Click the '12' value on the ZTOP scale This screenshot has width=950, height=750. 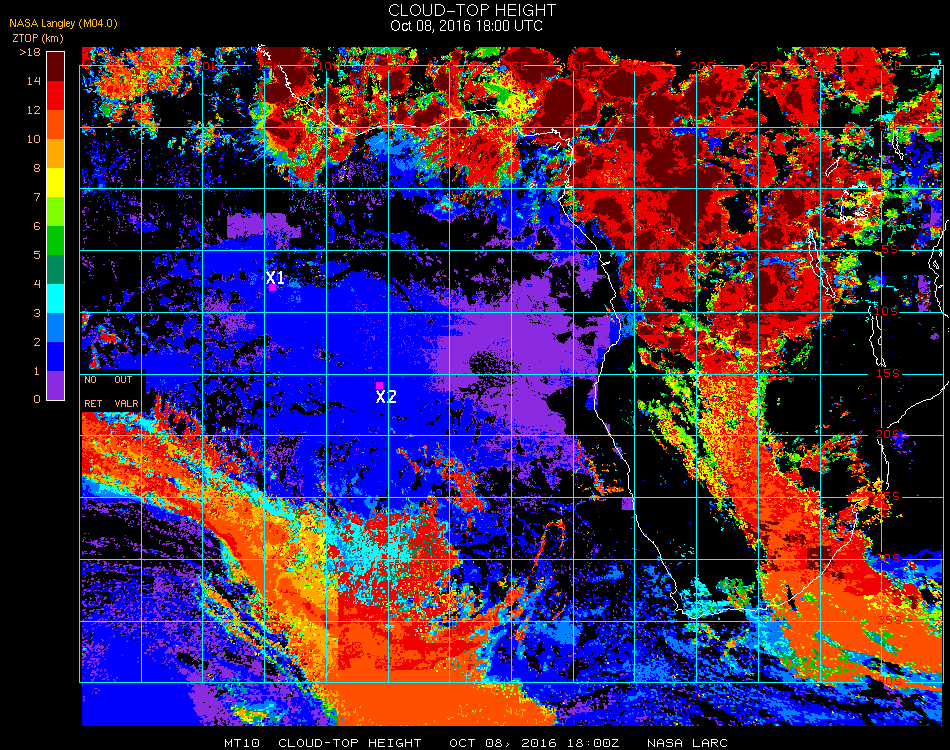point(33,110)
